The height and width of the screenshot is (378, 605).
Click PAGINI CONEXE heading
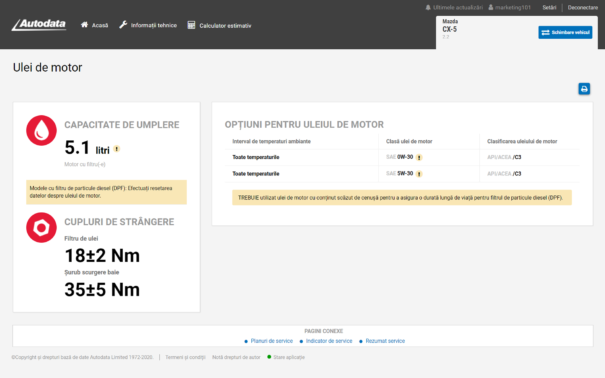pyautogui.click(x=323, y=331)
